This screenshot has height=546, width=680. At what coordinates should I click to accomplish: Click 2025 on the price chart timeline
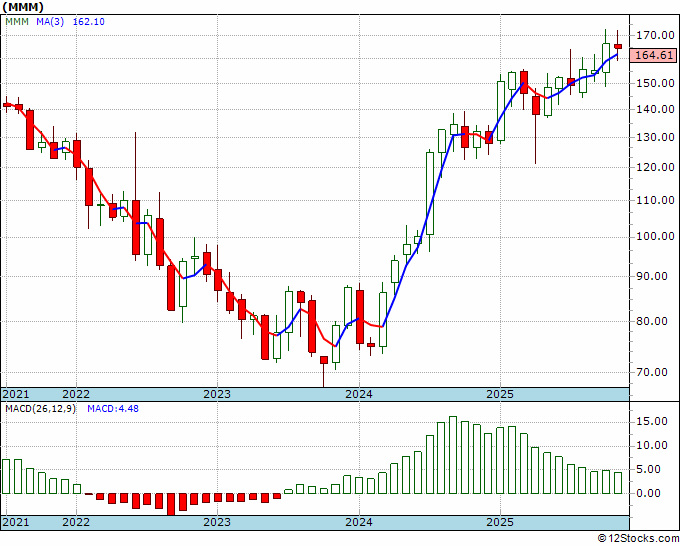pos(500,394)
